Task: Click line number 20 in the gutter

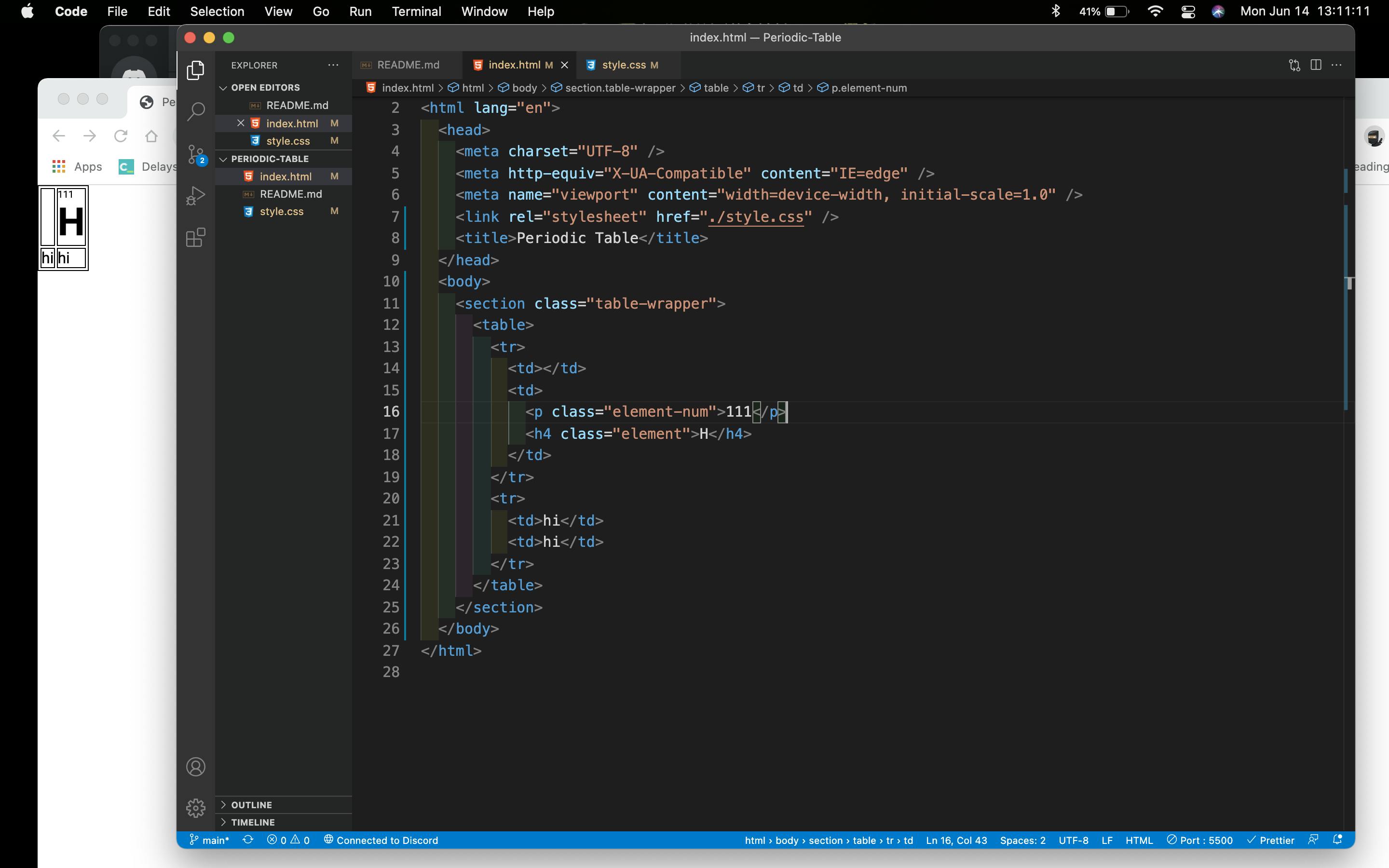Action: pyautogui.click(x=391, y=498)
